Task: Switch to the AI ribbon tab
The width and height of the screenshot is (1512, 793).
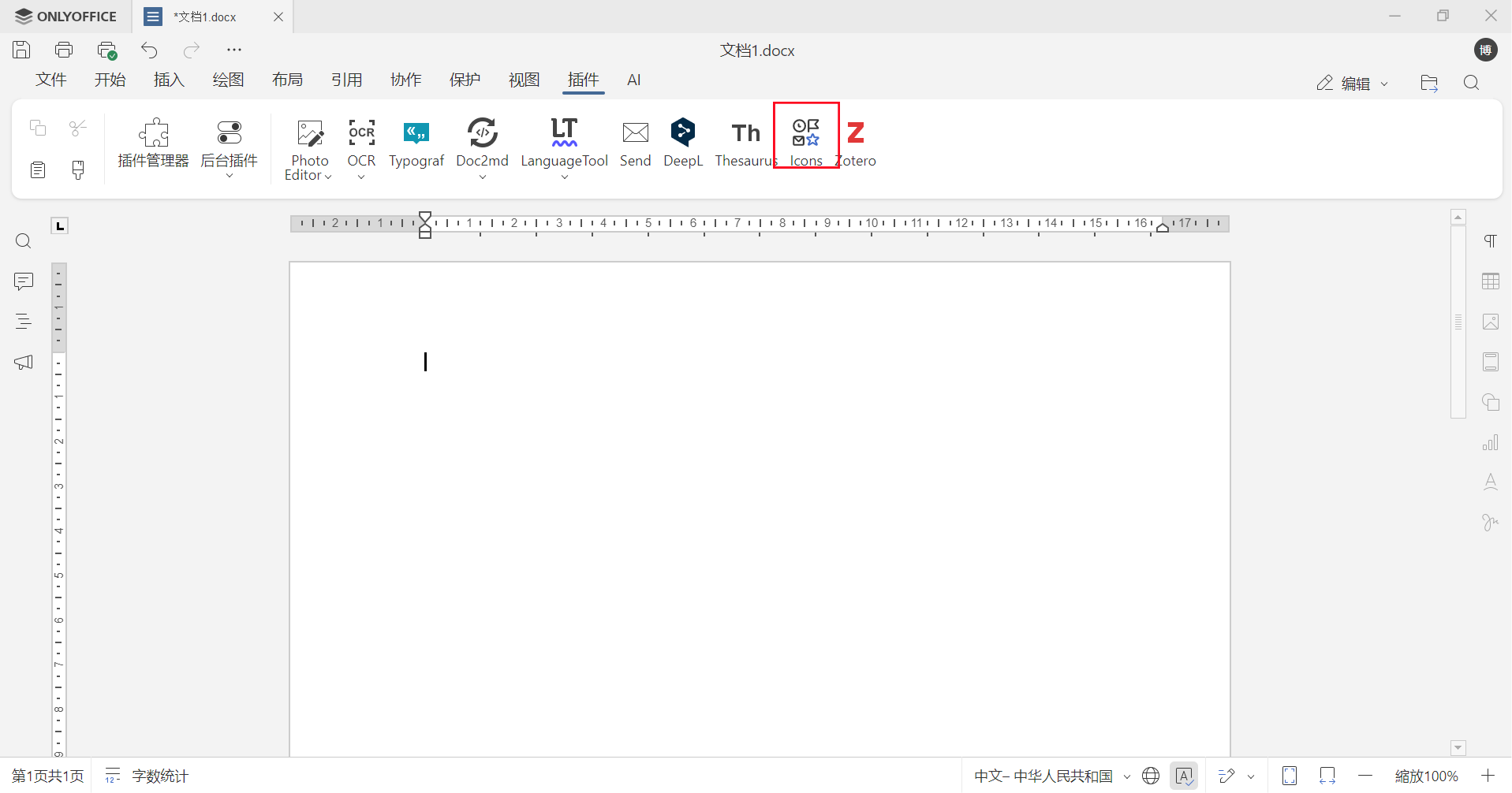Action: [x=633, y=80]
